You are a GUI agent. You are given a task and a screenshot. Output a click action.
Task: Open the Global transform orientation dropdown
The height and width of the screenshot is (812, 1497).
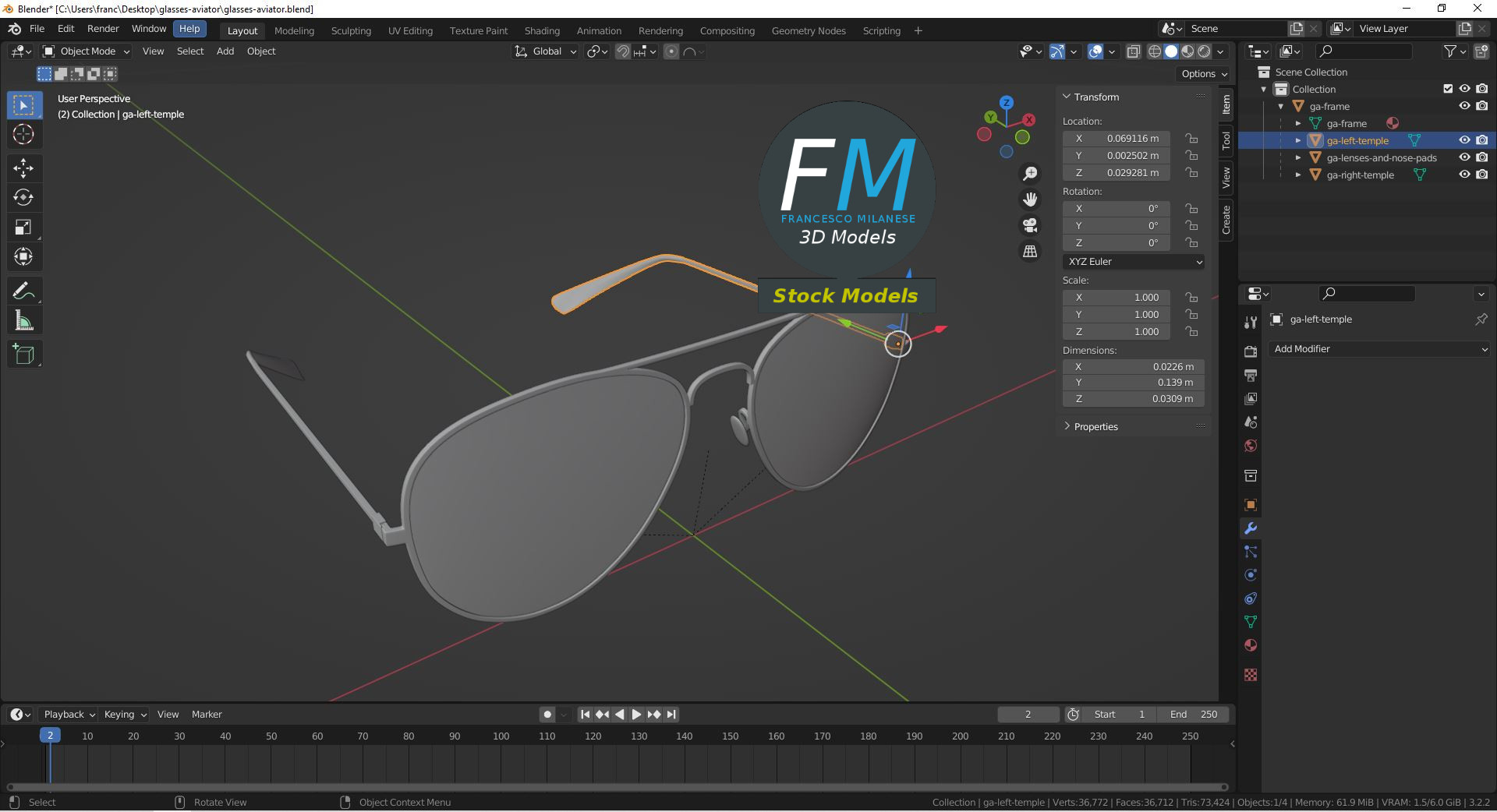pyautogui.click(x=545, y=51)
